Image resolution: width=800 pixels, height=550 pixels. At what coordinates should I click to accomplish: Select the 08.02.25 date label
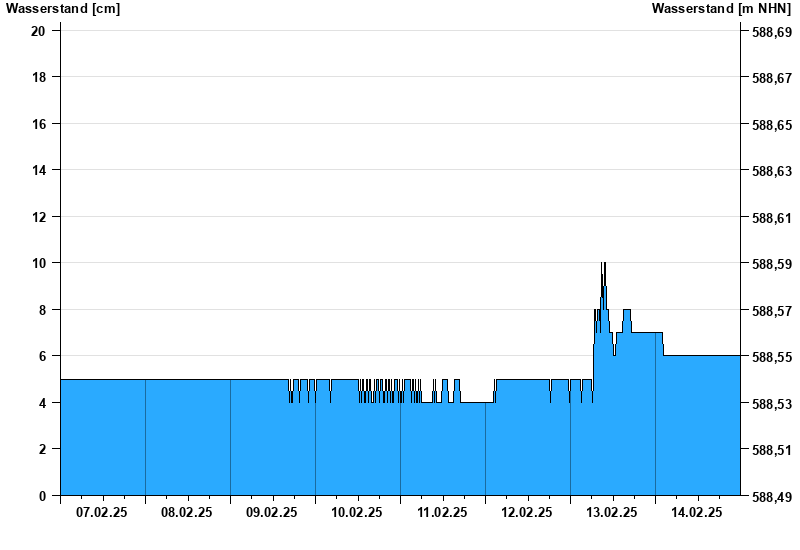[187, 513]
